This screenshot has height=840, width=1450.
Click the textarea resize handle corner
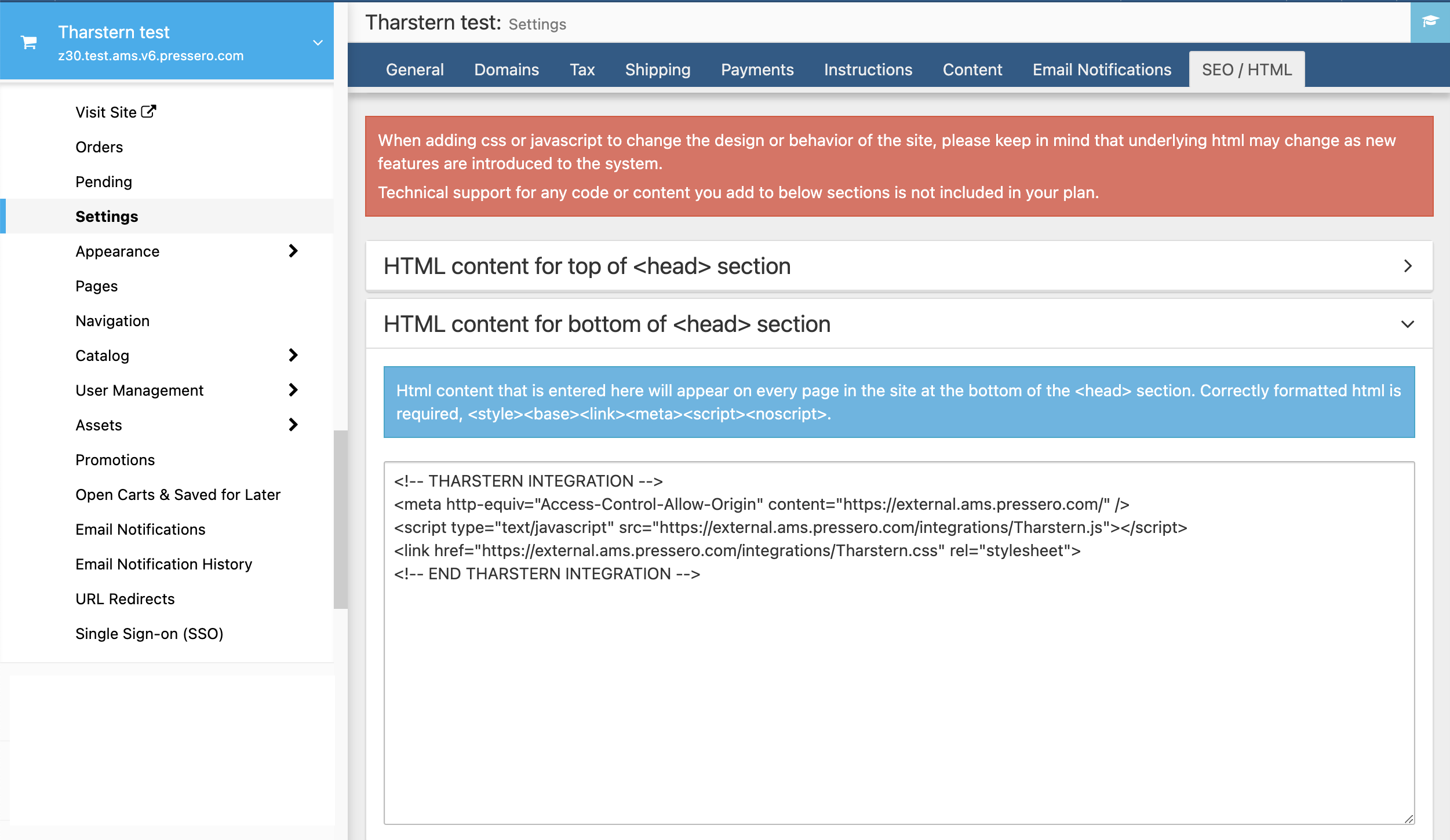(1409, 819)
